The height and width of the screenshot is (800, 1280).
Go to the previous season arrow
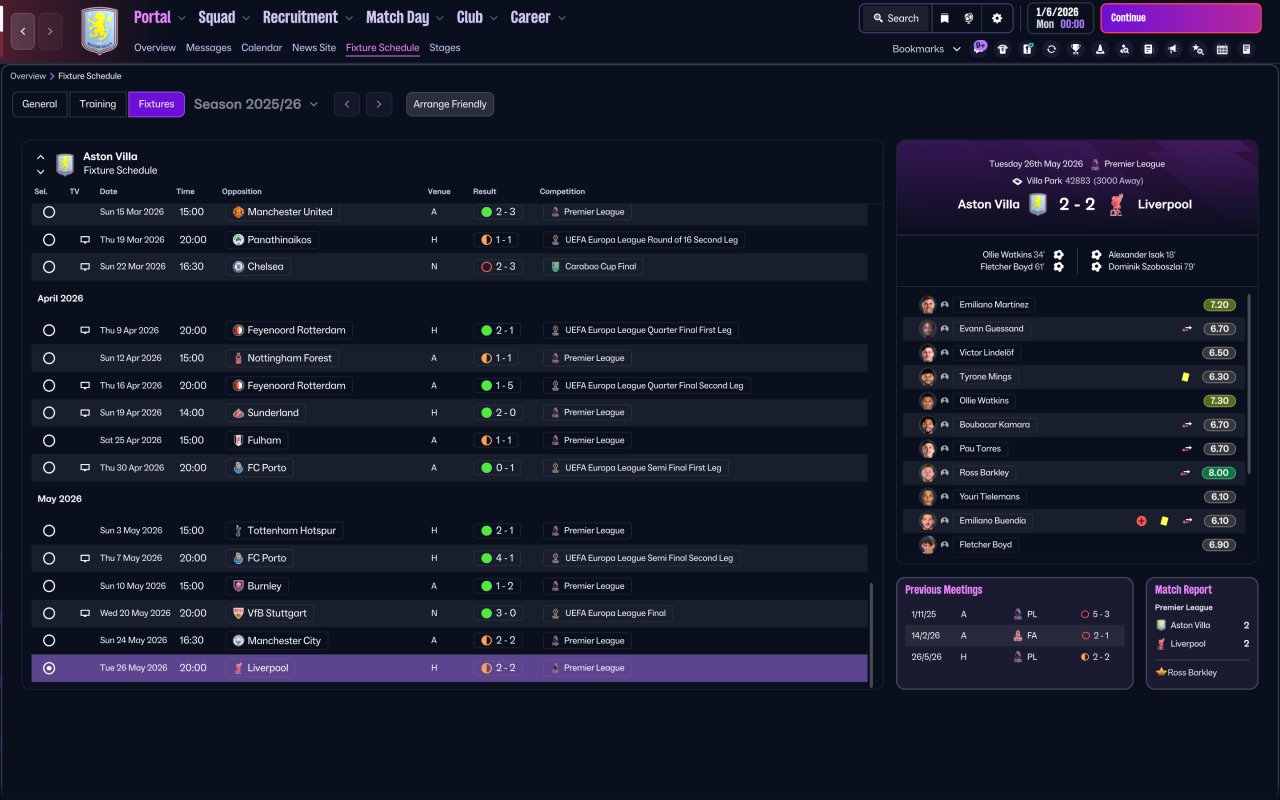click(x=347, y=104)
